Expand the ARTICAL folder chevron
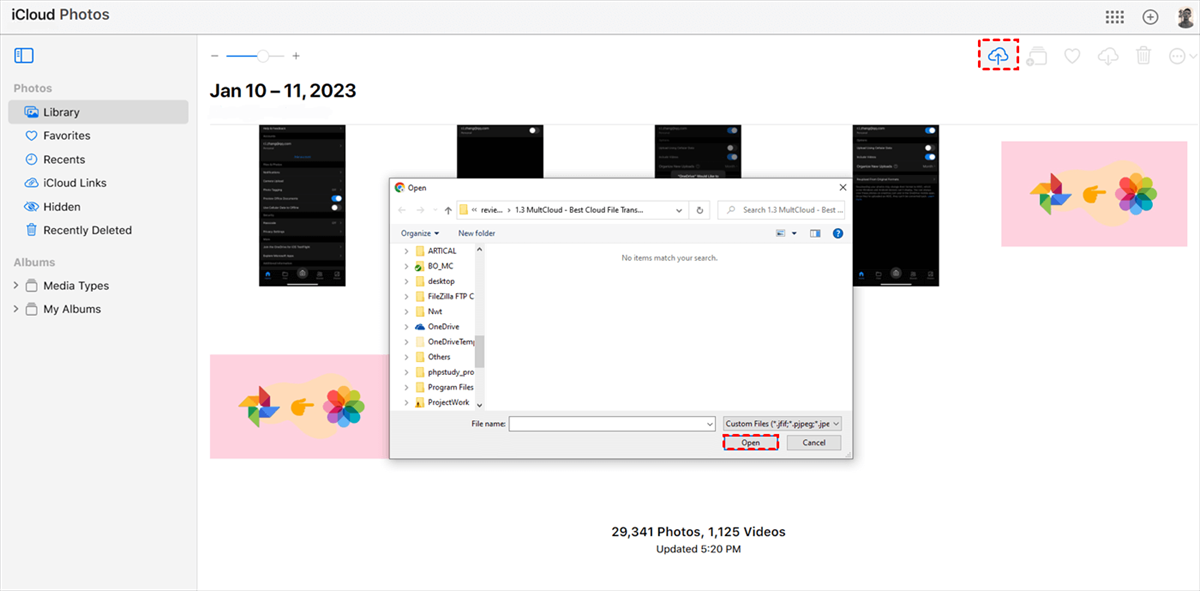Screen dimensions: 1200x591 (406, 251)
